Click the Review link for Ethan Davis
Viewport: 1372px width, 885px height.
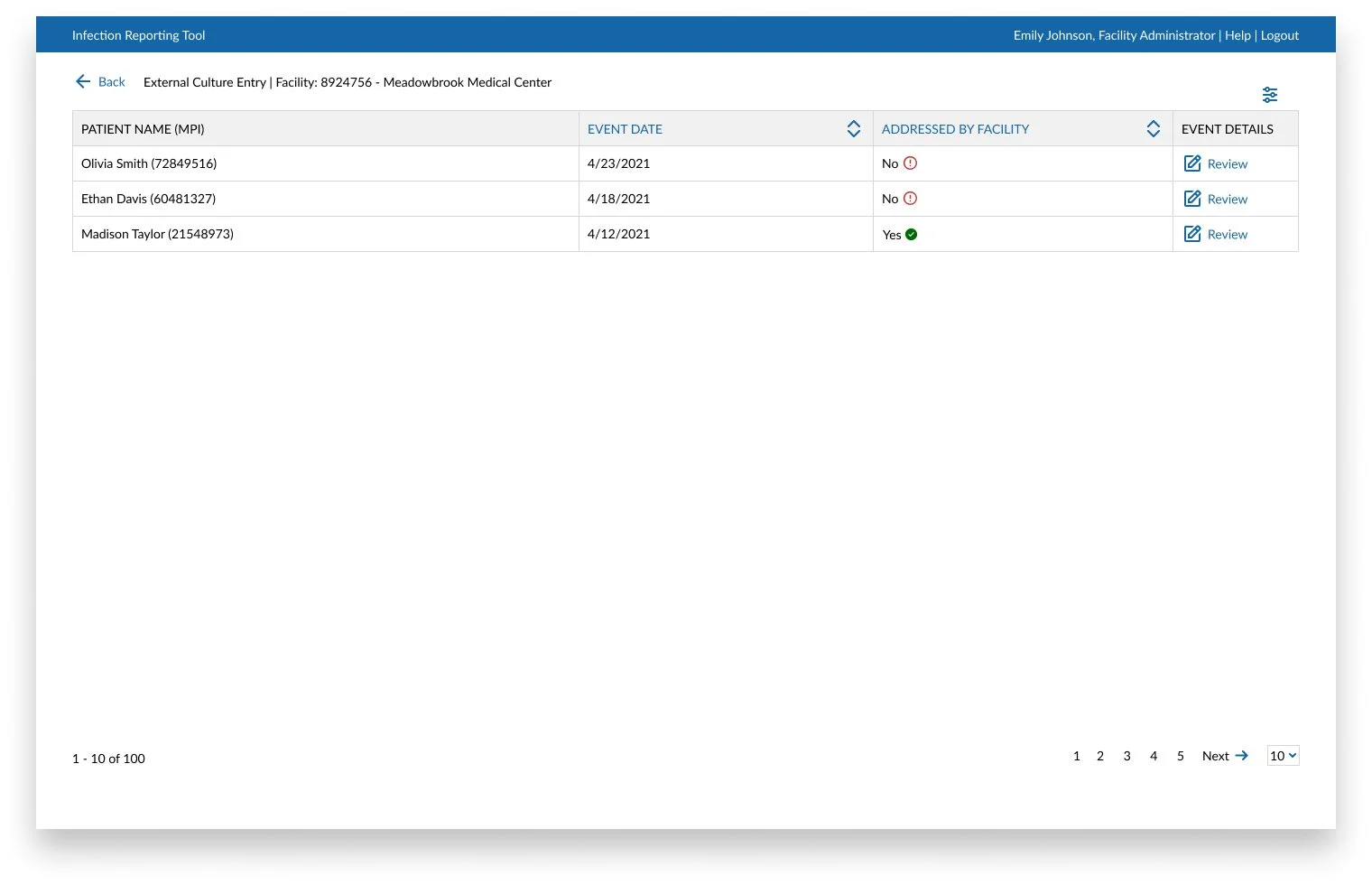click(1228, 200)
